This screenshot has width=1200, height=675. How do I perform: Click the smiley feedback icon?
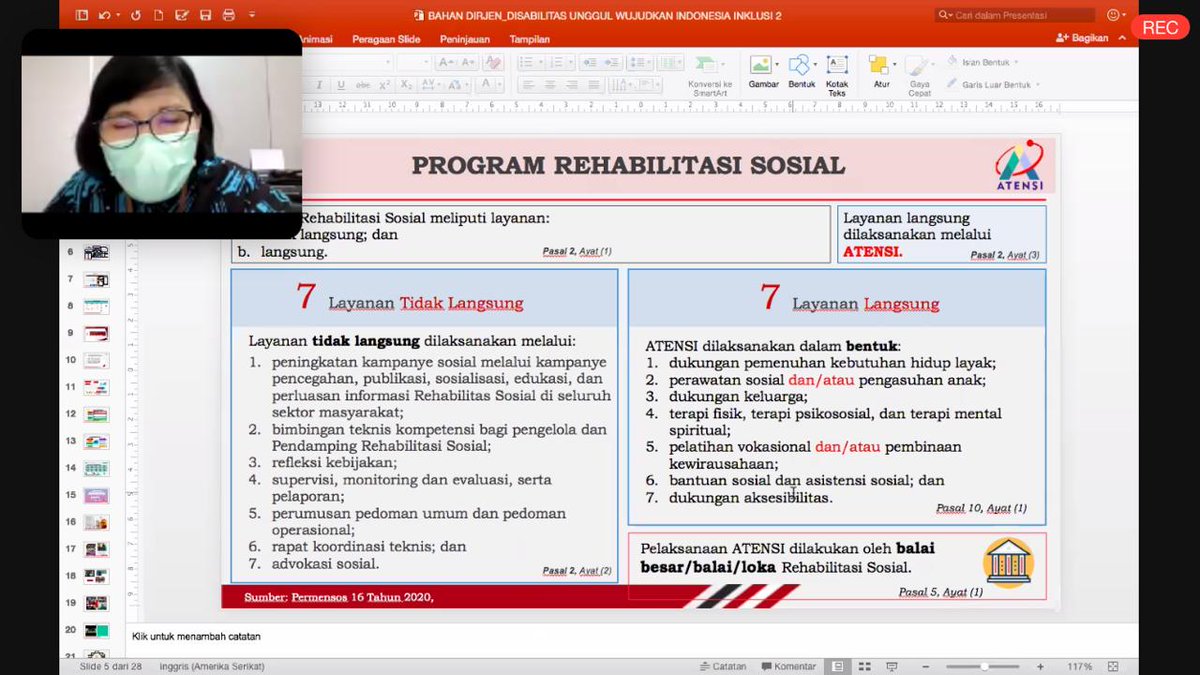[1113, 15]
